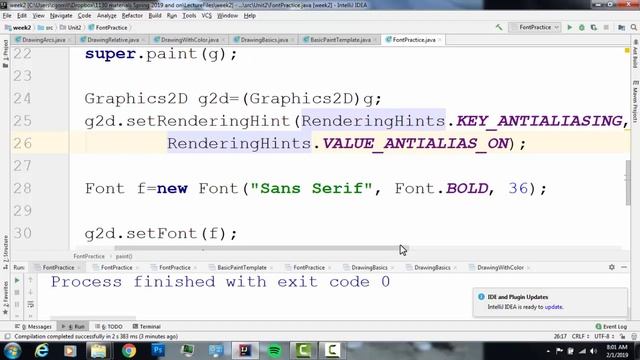Click the yellow warning indicator in editor gutter

tap(627, 51)
